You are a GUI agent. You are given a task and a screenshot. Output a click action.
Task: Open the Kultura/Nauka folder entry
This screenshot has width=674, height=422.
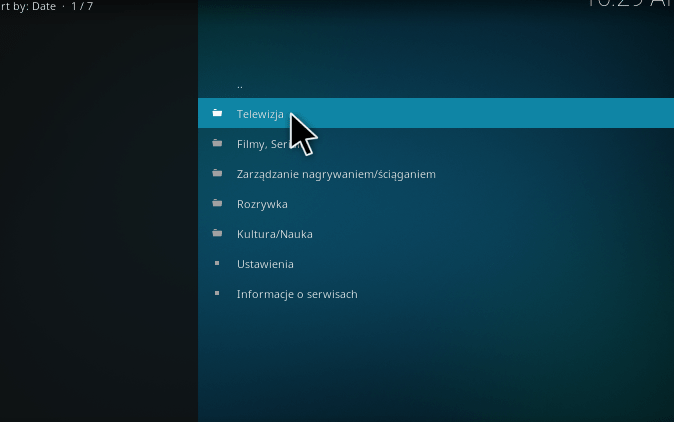[x=435, y=234]
